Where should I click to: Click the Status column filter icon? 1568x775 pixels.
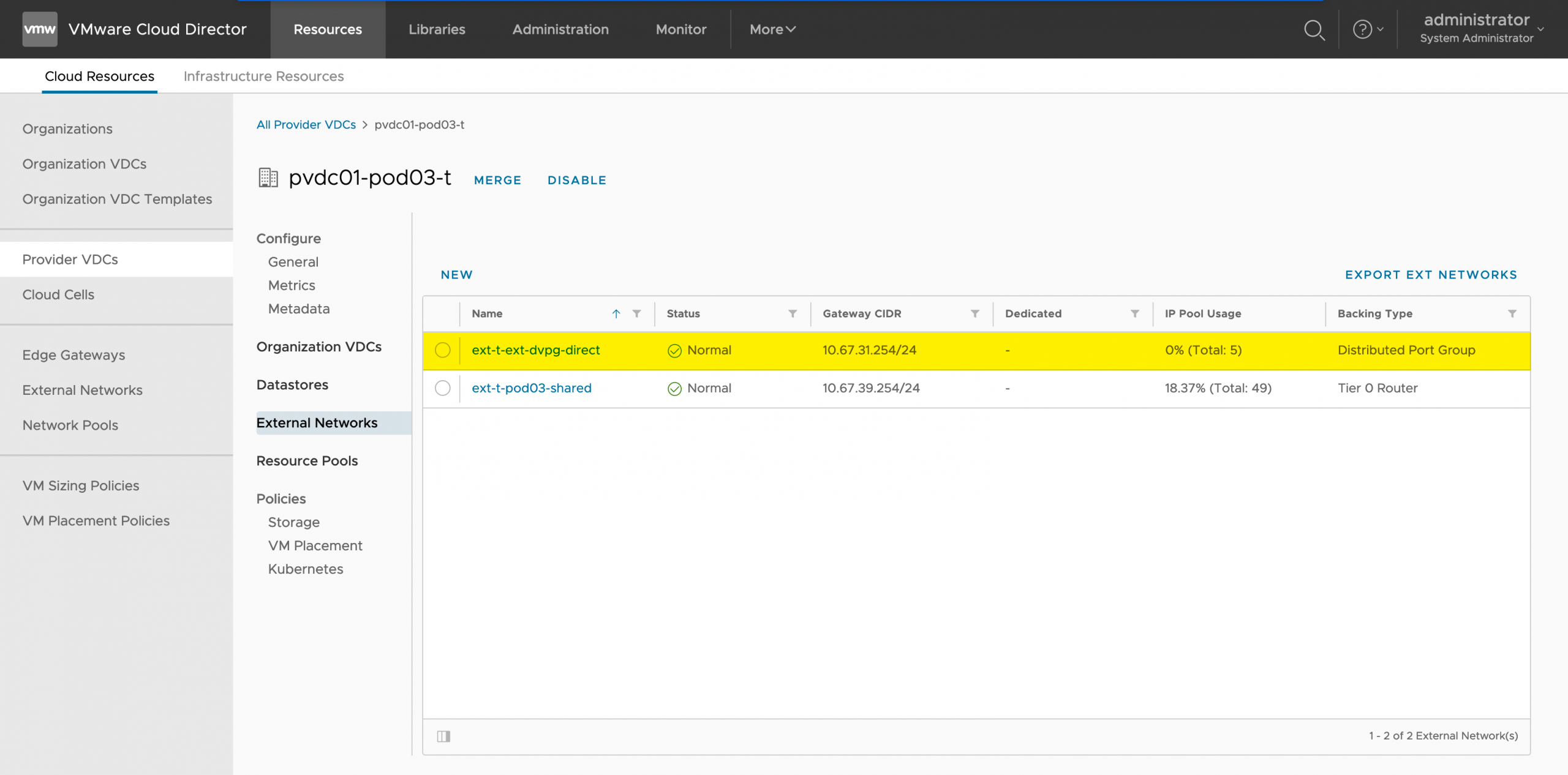pos(793,313)
